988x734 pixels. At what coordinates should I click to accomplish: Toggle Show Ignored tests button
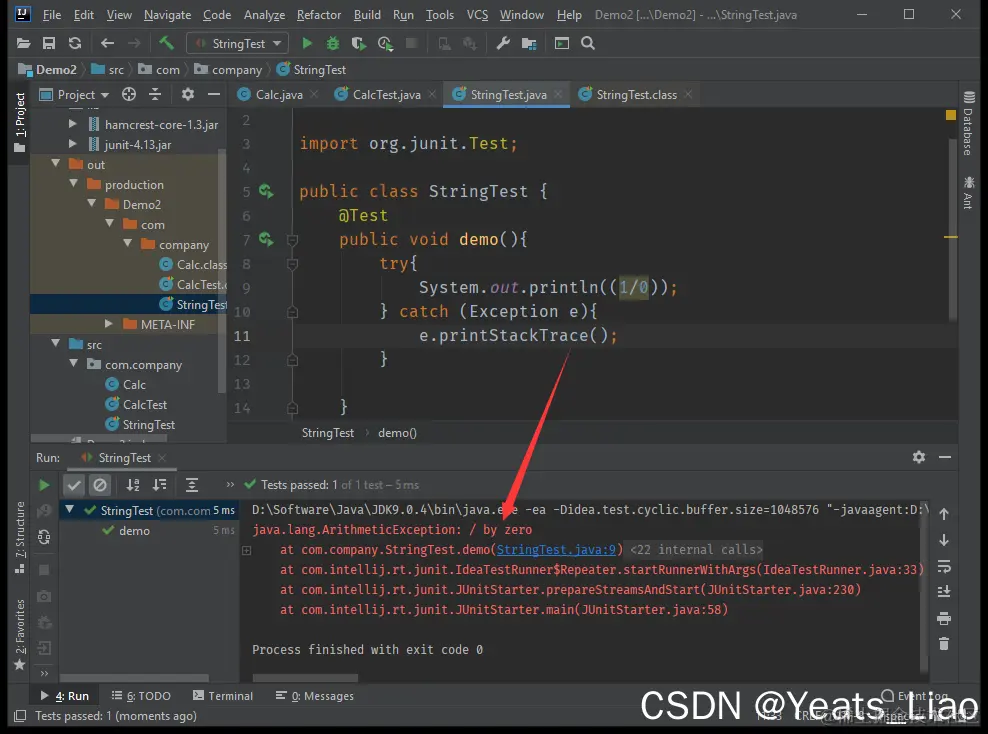(x=100, y=485)
